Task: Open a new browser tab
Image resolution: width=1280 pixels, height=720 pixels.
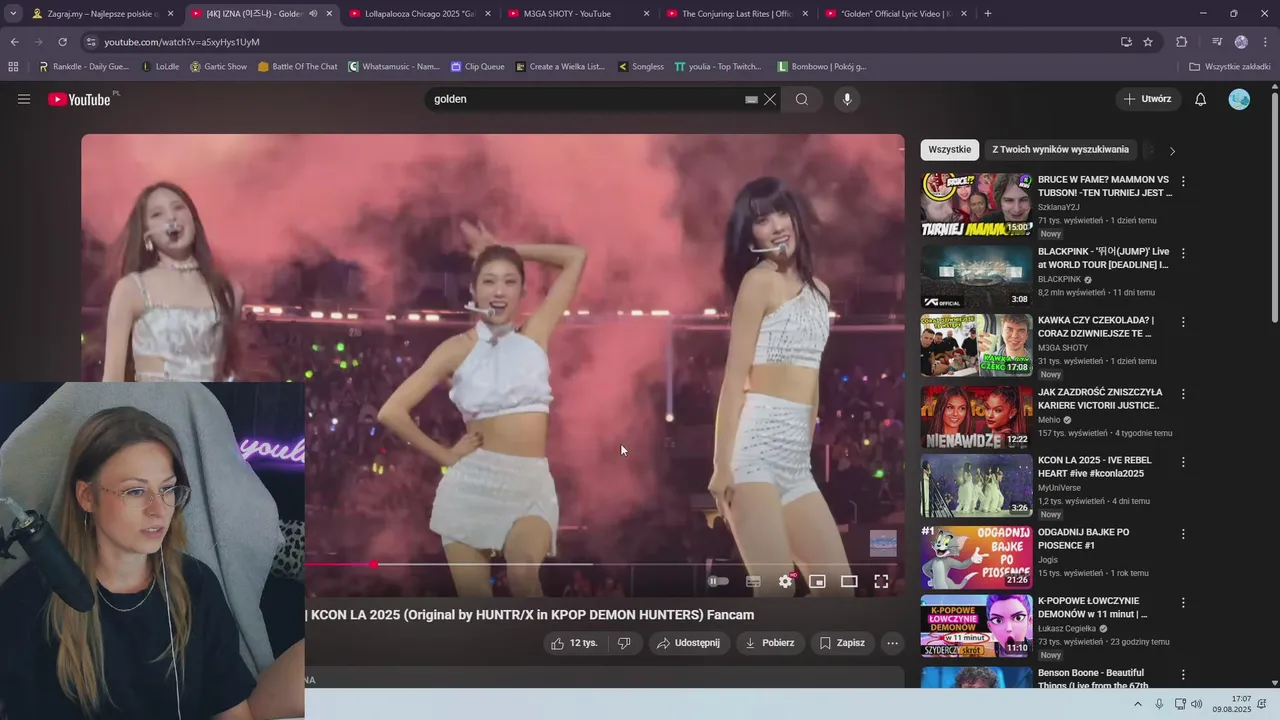Action: click(x=988, y=14)
